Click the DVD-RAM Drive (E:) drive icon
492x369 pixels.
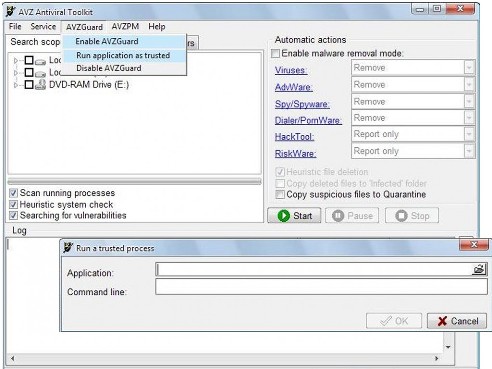click(x=40, y=84)
